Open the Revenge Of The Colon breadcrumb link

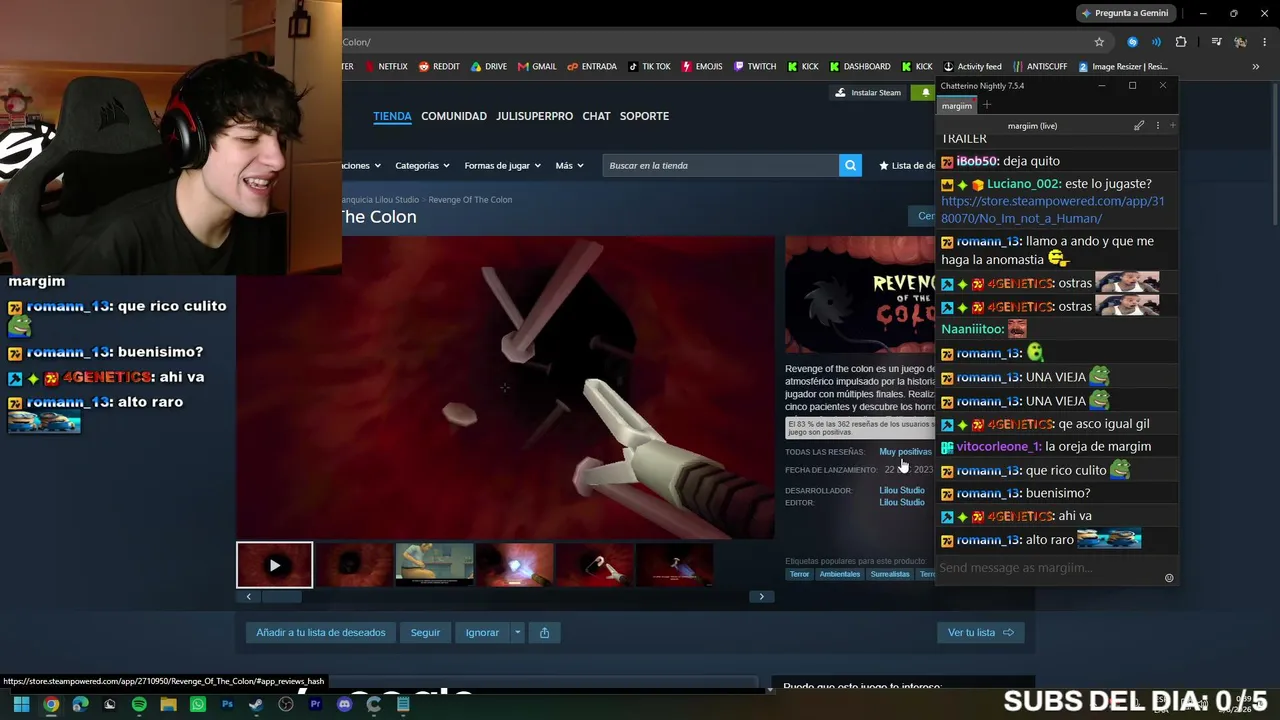[x=470, y=200]
